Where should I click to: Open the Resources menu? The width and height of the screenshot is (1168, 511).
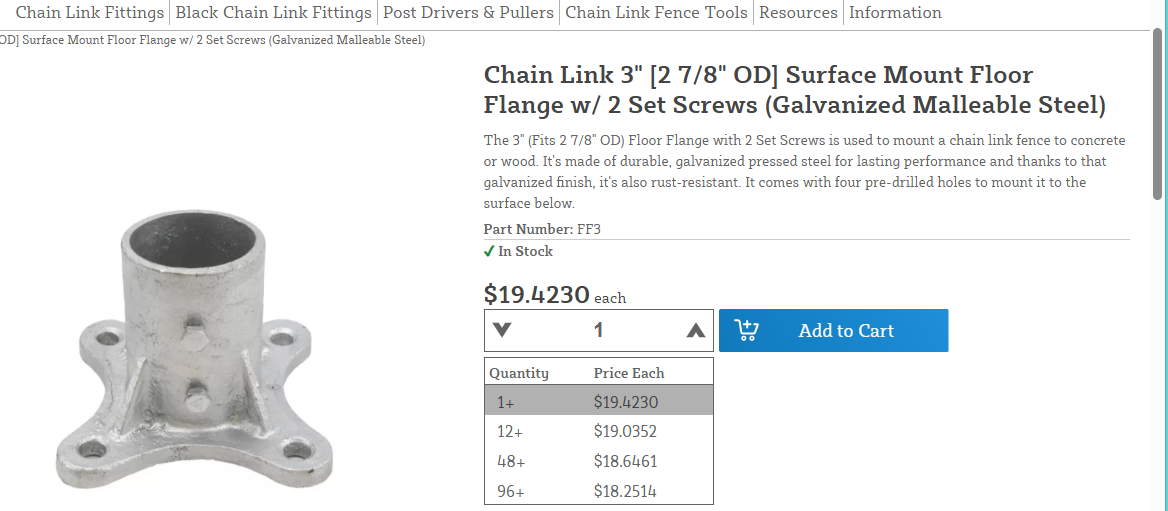pos(798,13)
